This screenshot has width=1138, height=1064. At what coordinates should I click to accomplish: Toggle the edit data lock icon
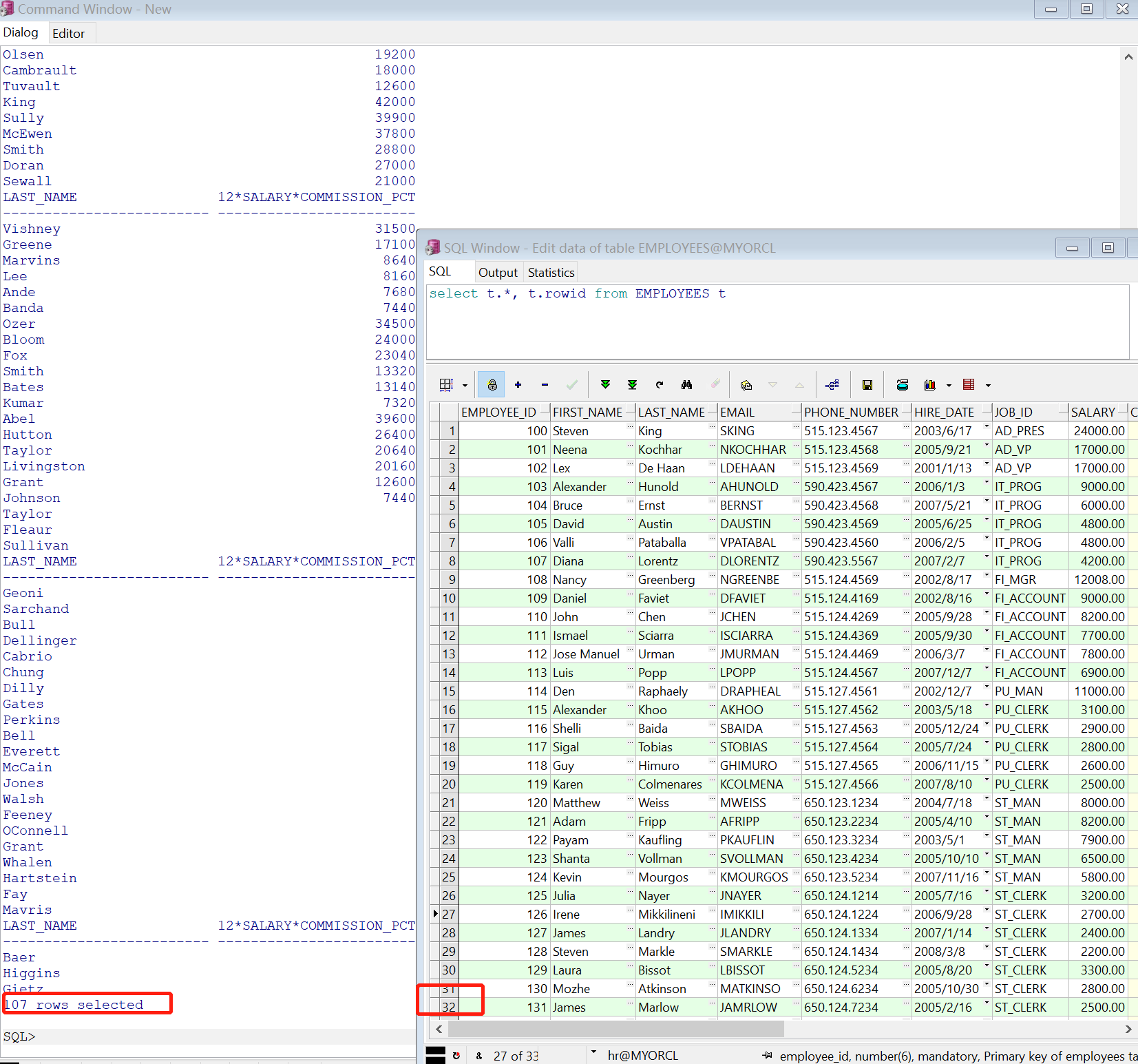(492, 385)
